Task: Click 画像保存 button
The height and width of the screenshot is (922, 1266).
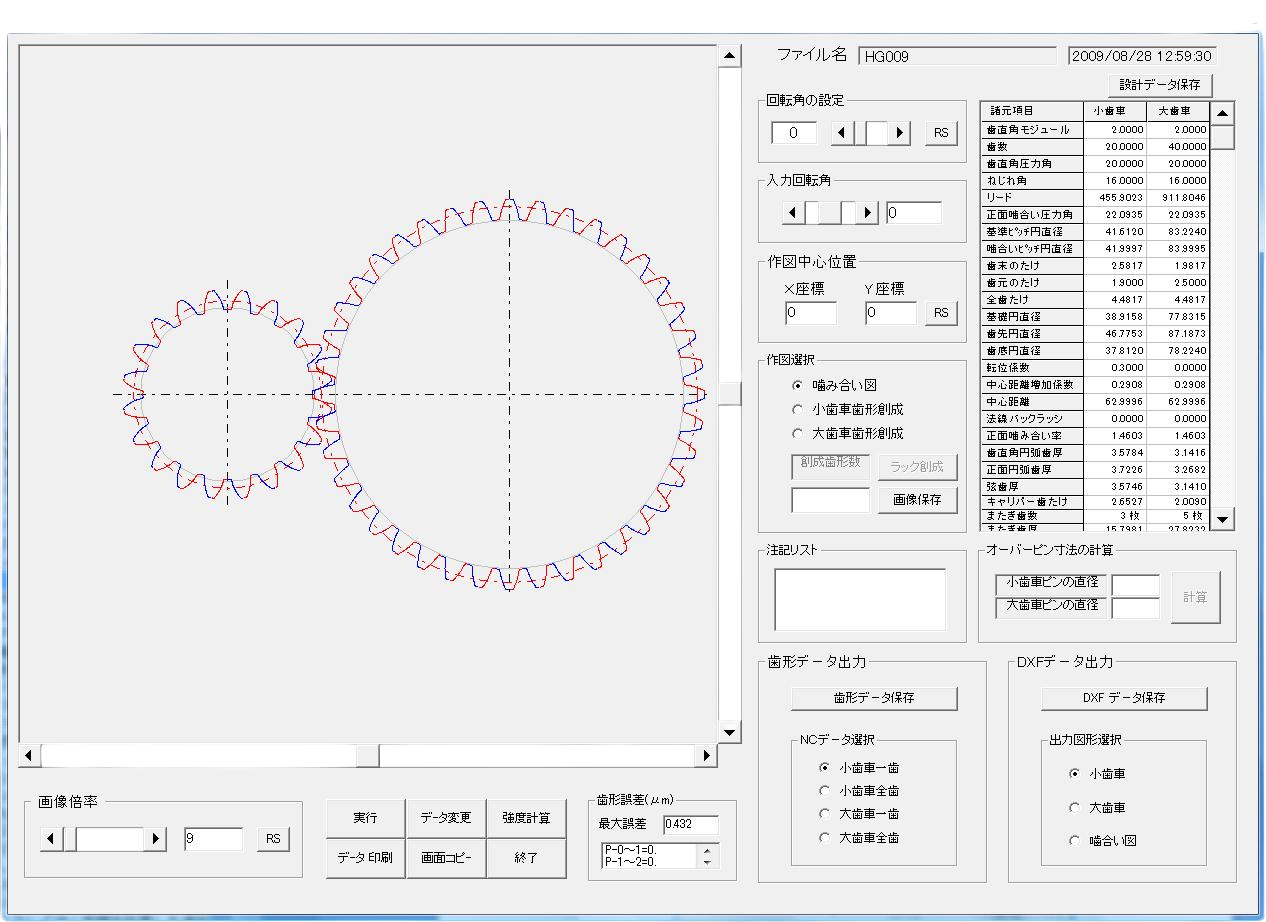Action: pyautogui.click(x=918, y=499)
